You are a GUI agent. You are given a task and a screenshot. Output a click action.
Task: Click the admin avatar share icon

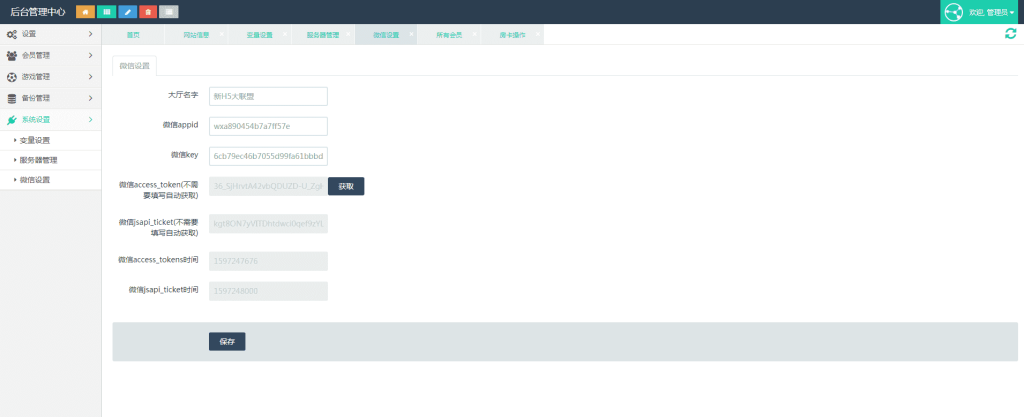[x=952, y=12]
